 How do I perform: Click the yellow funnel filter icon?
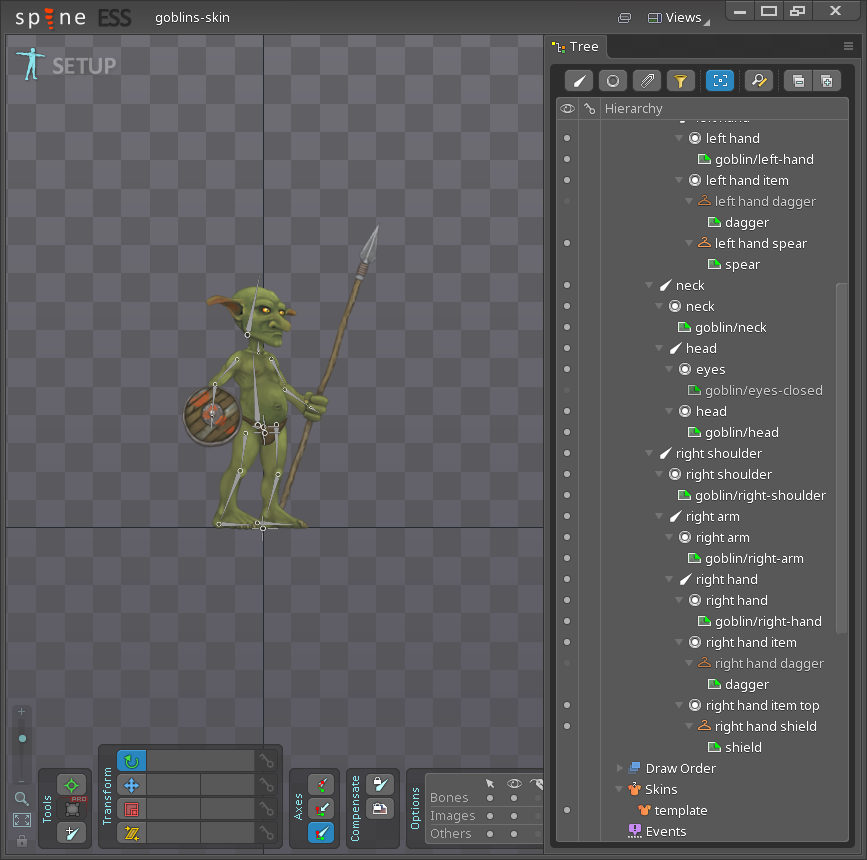pos(680,81)
